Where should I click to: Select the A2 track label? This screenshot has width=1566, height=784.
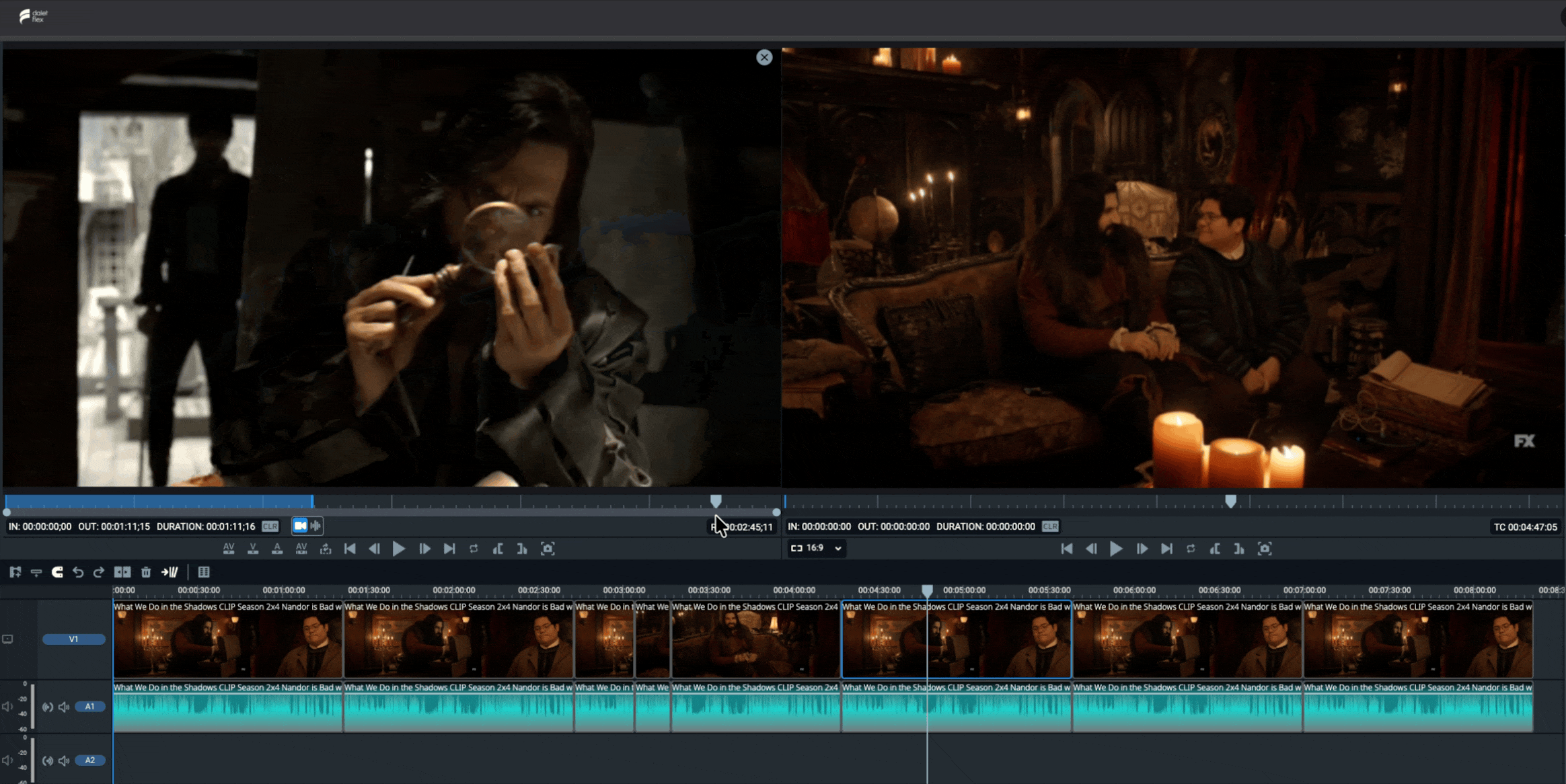89,760
